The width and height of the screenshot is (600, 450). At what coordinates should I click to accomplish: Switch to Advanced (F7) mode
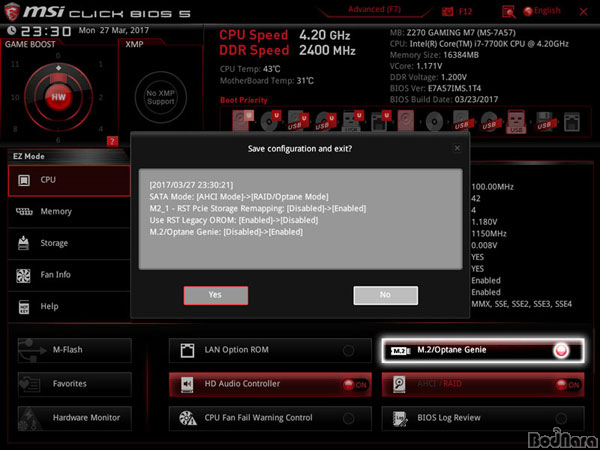pos(374,10)
